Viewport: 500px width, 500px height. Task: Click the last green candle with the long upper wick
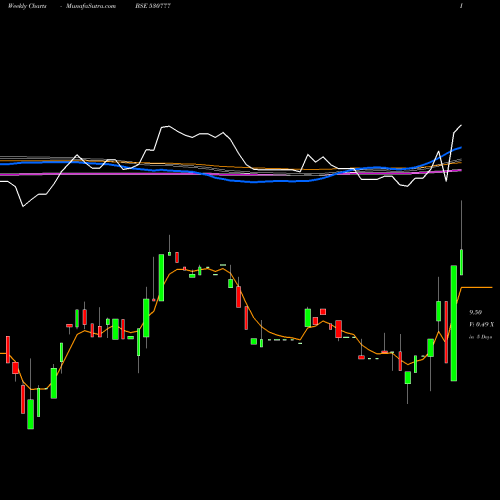[x=462, y=262]
